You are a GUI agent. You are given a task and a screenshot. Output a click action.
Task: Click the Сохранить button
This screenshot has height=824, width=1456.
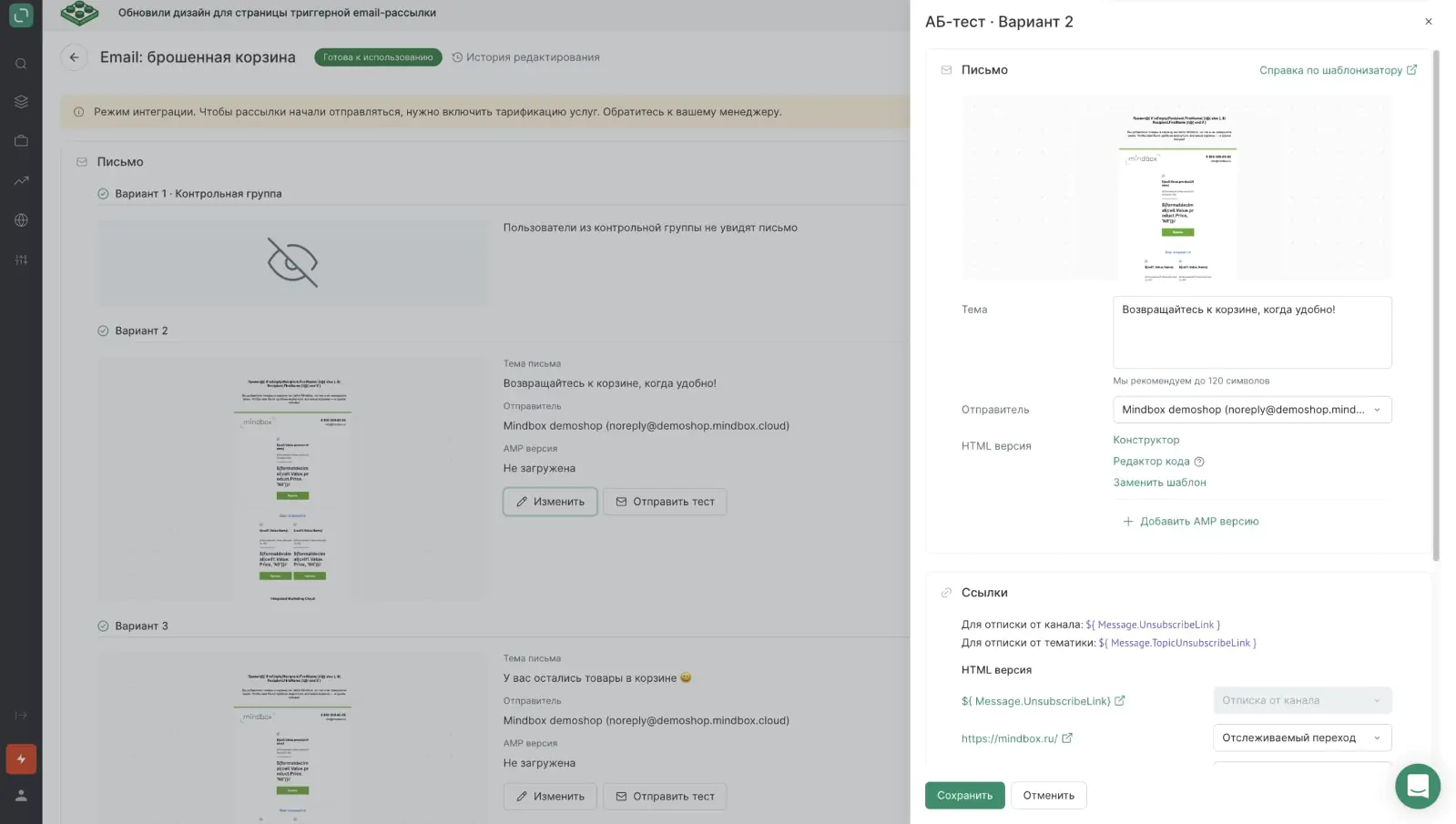click(965, 796)
